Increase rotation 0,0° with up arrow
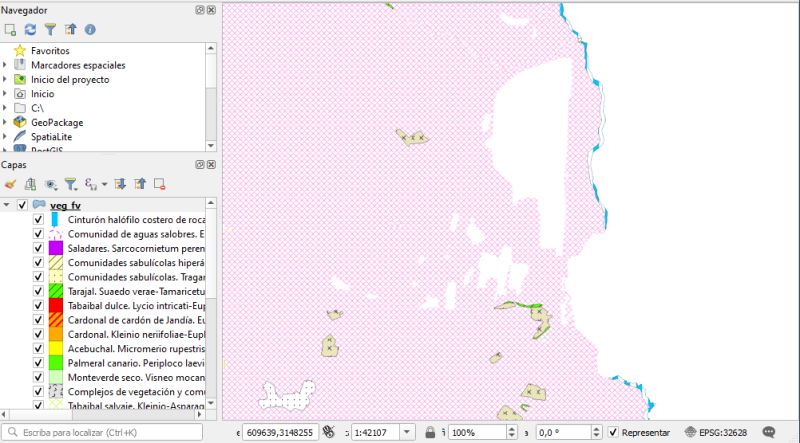800x443 pixels. point(596,429)
